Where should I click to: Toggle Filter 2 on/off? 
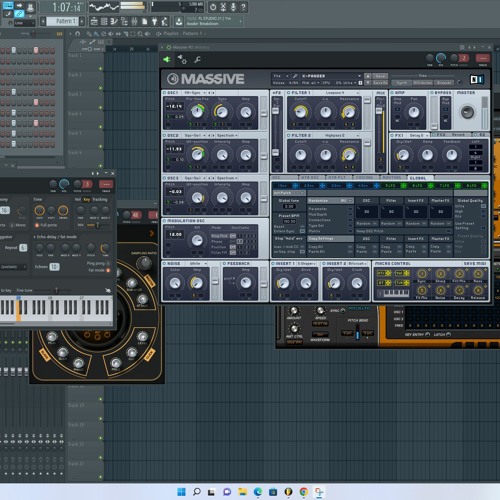[x=289, y=136]
